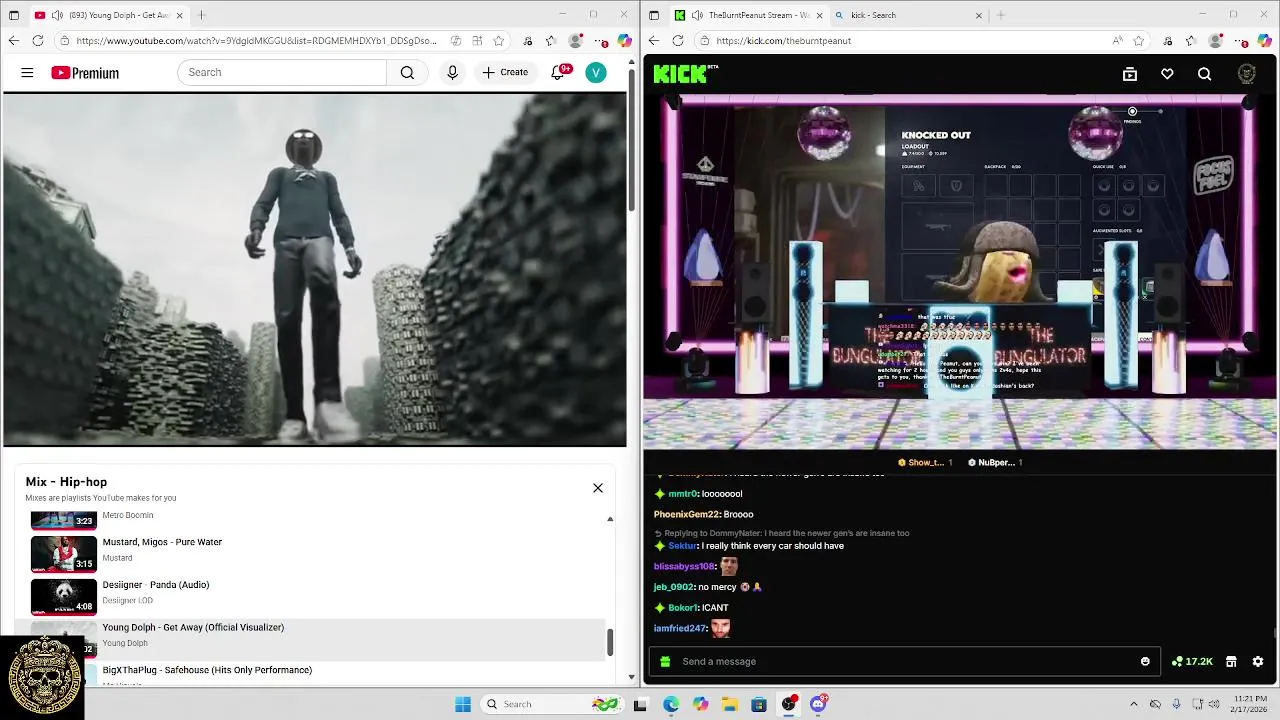Screen dimensions: 1280x720
Task: Open PhoenixGem22 chat username
Action: click(686, 514)
